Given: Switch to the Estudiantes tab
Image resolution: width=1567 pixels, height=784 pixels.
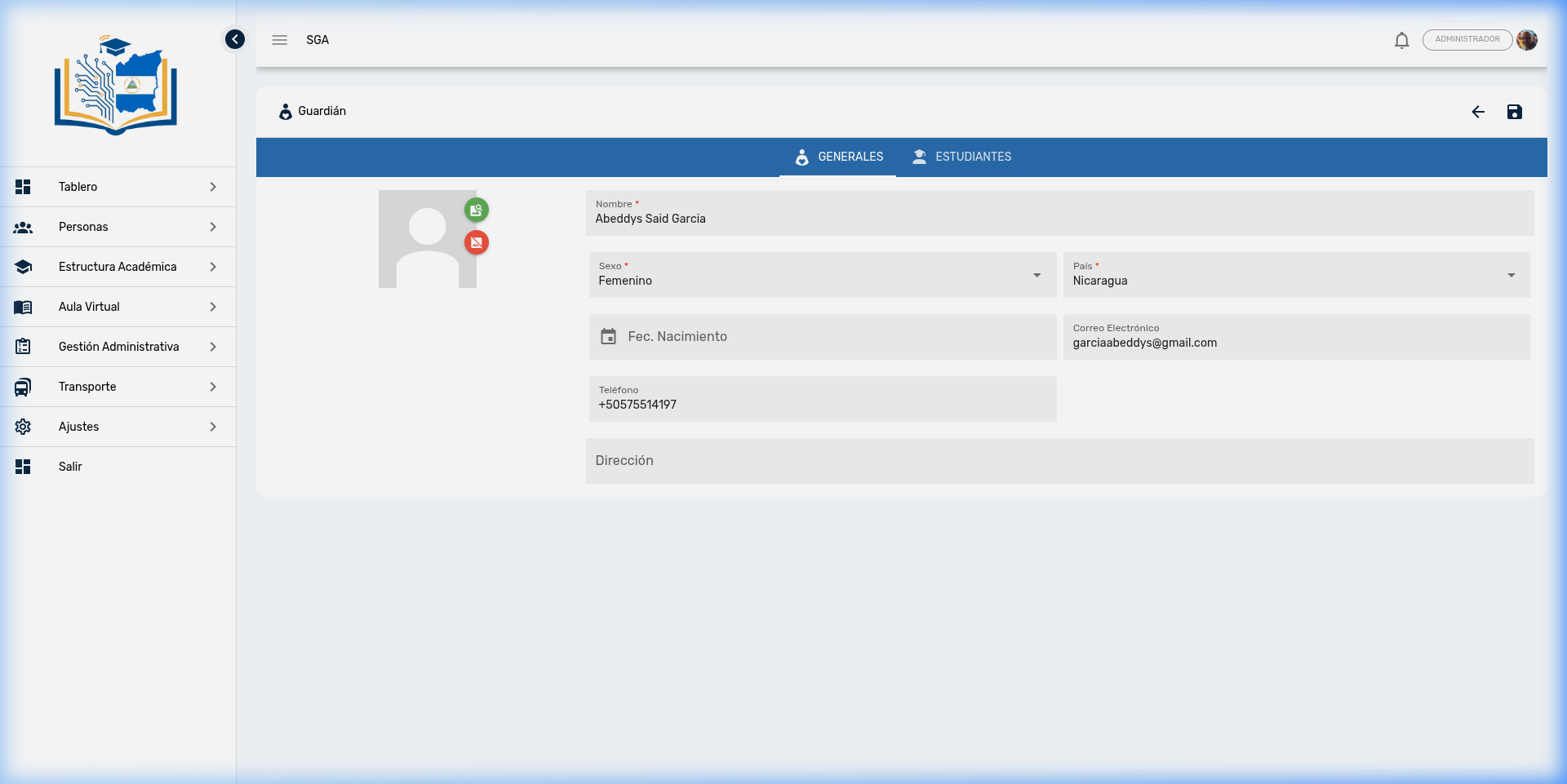Looking at the screenshot, I should tap(962, 157).
